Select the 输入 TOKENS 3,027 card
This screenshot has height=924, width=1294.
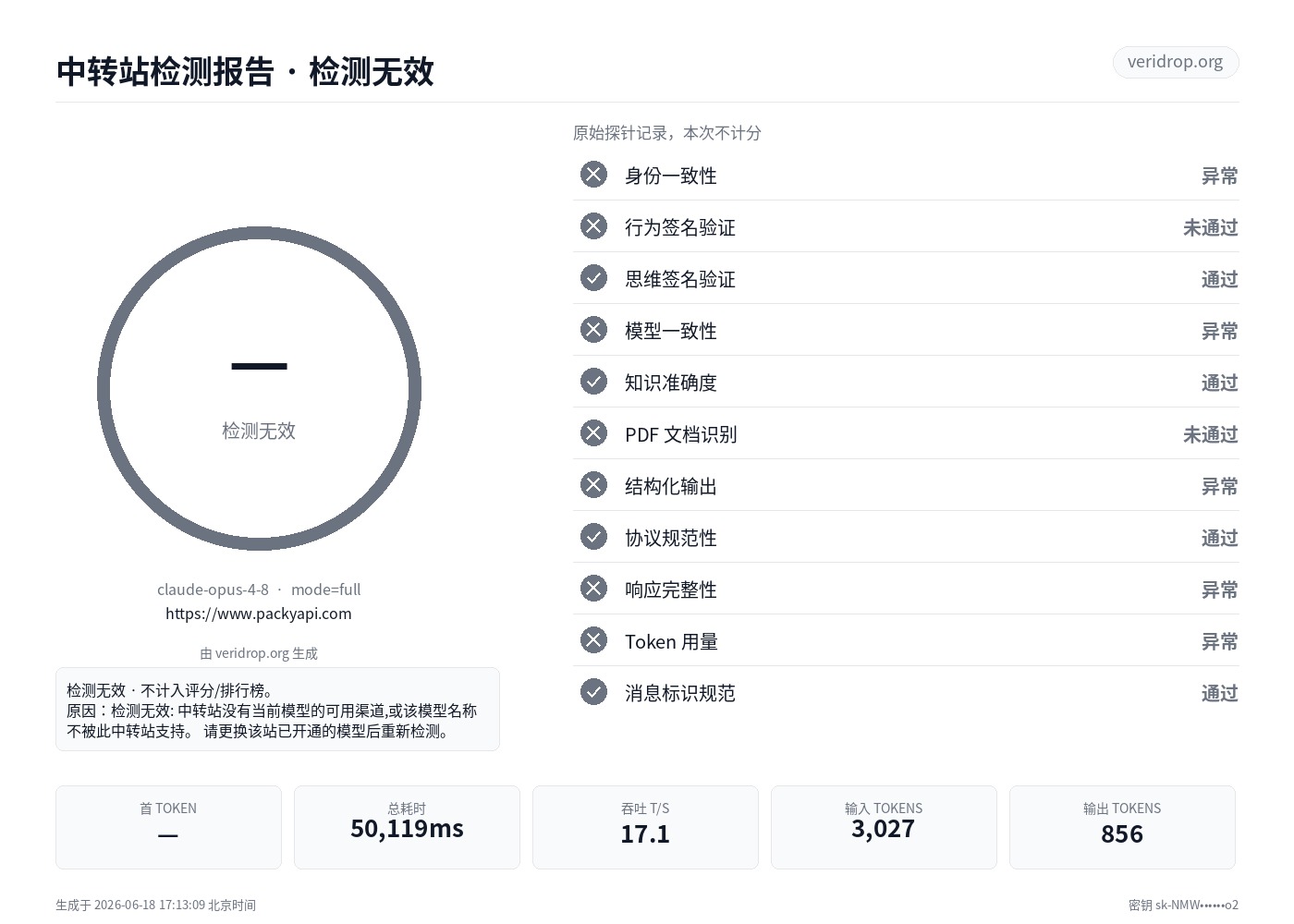click(x=884, y=827)
